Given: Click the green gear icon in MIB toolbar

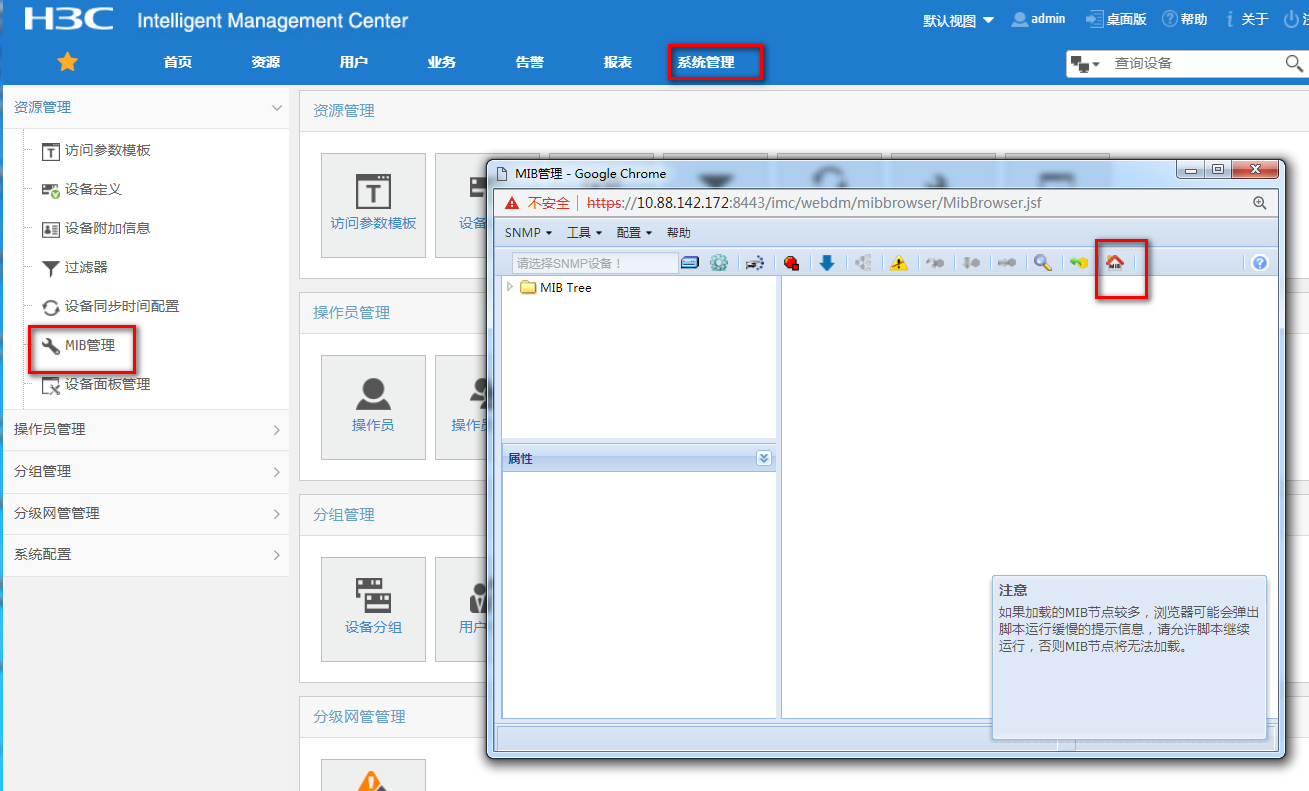Looking at the screenshot, I should pos(719,263).
